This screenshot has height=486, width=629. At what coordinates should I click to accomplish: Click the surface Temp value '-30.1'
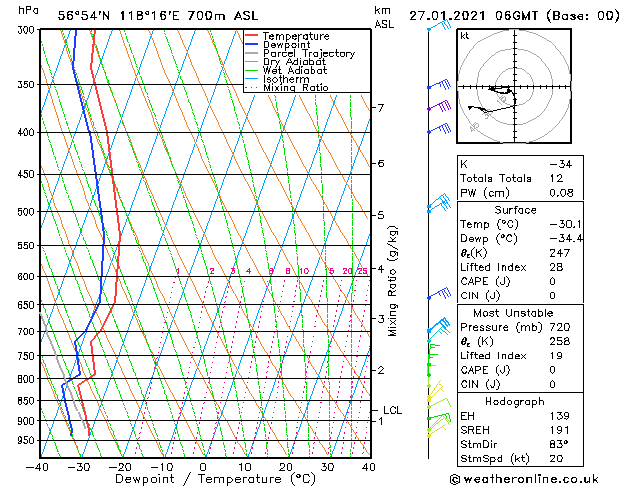pos(566,224)
